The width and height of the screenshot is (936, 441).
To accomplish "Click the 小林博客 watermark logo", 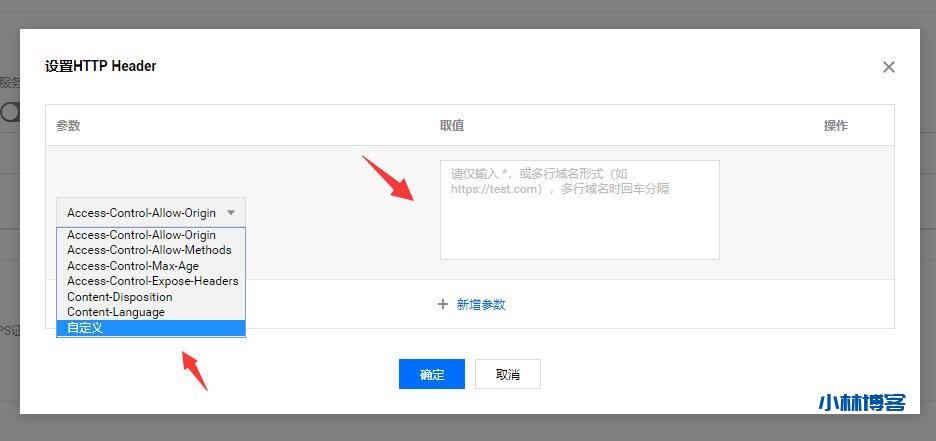I will coord(861,403).
